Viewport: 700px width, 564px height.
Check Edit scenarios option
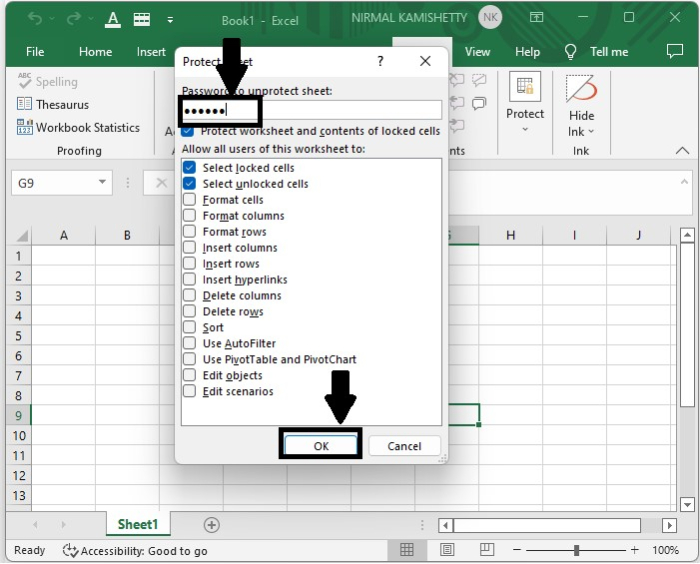click(x=189, y=391)
